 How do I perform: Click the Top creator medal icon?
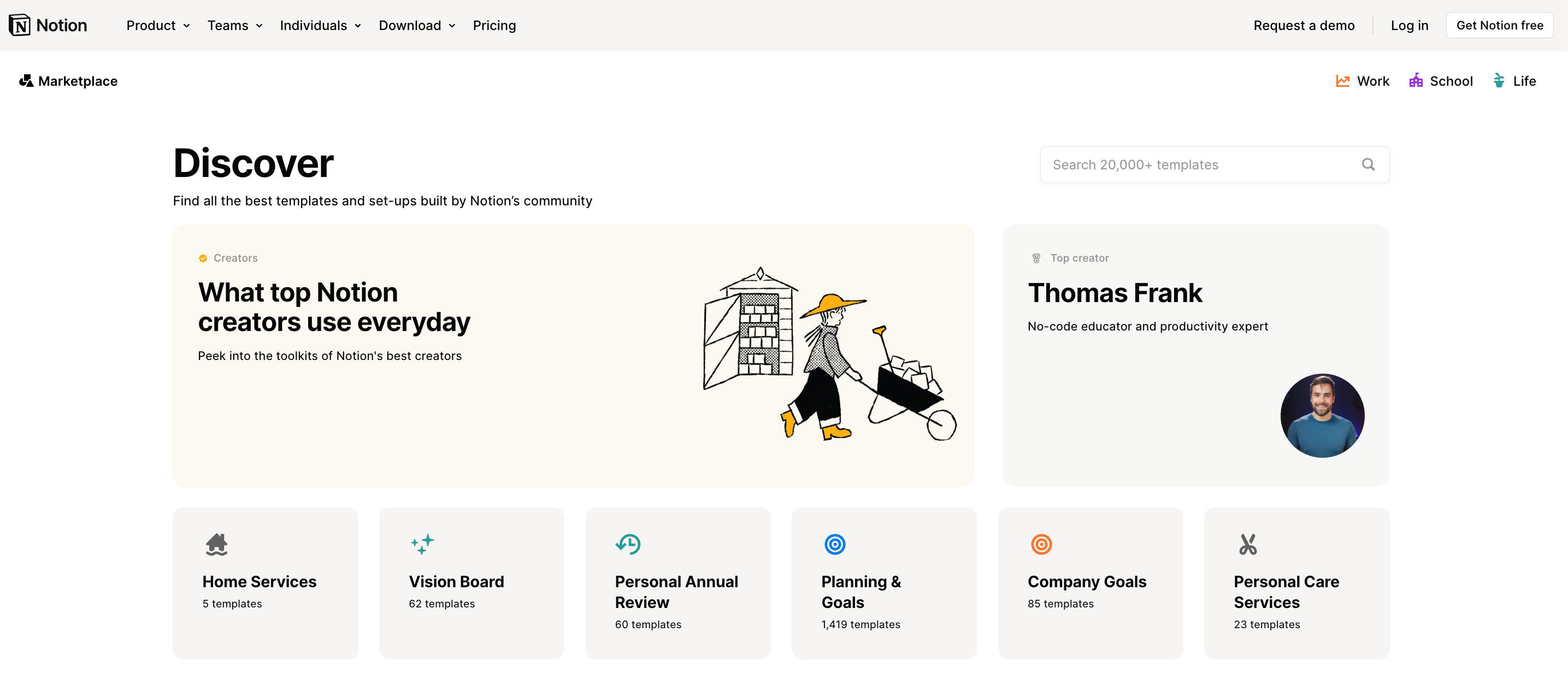pos(1036,258)
